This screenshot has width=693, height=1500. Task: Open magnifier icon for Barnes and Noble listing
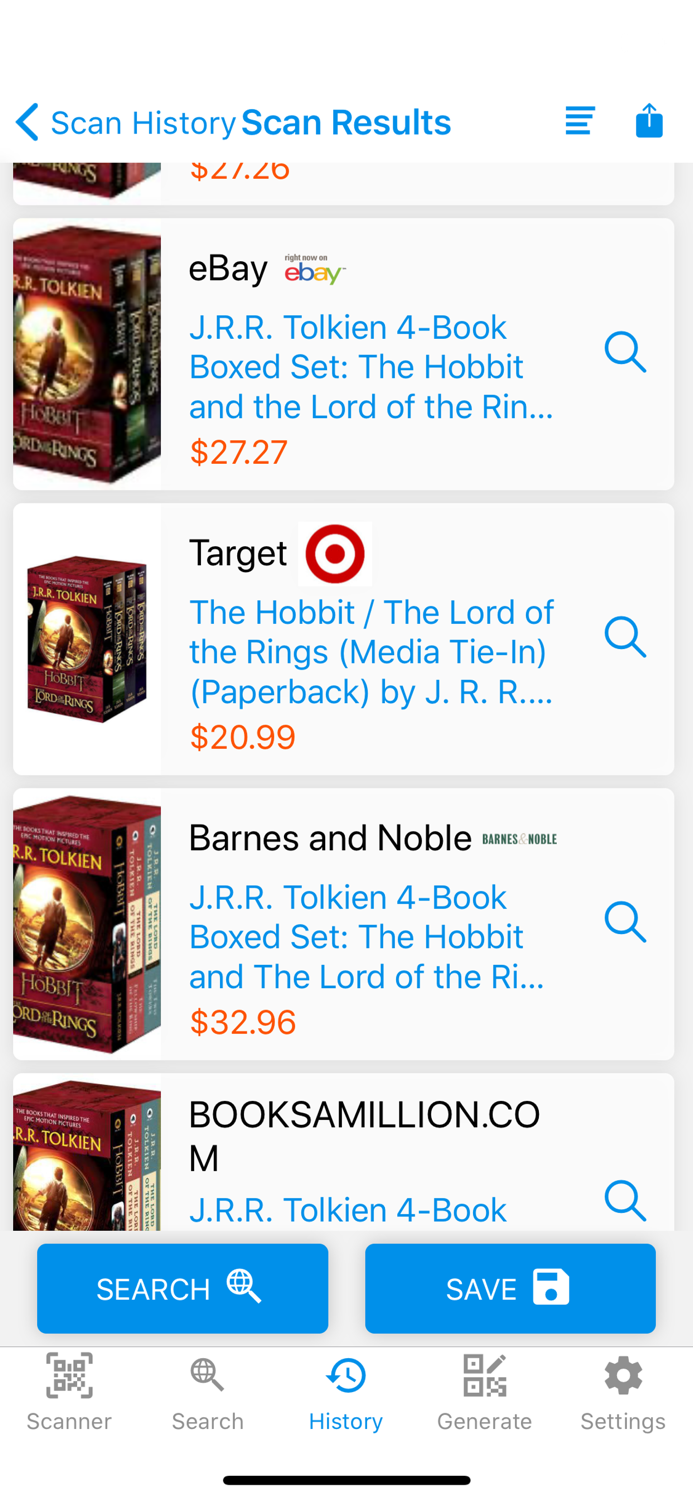pyautogui.click(x=626, y=922)
